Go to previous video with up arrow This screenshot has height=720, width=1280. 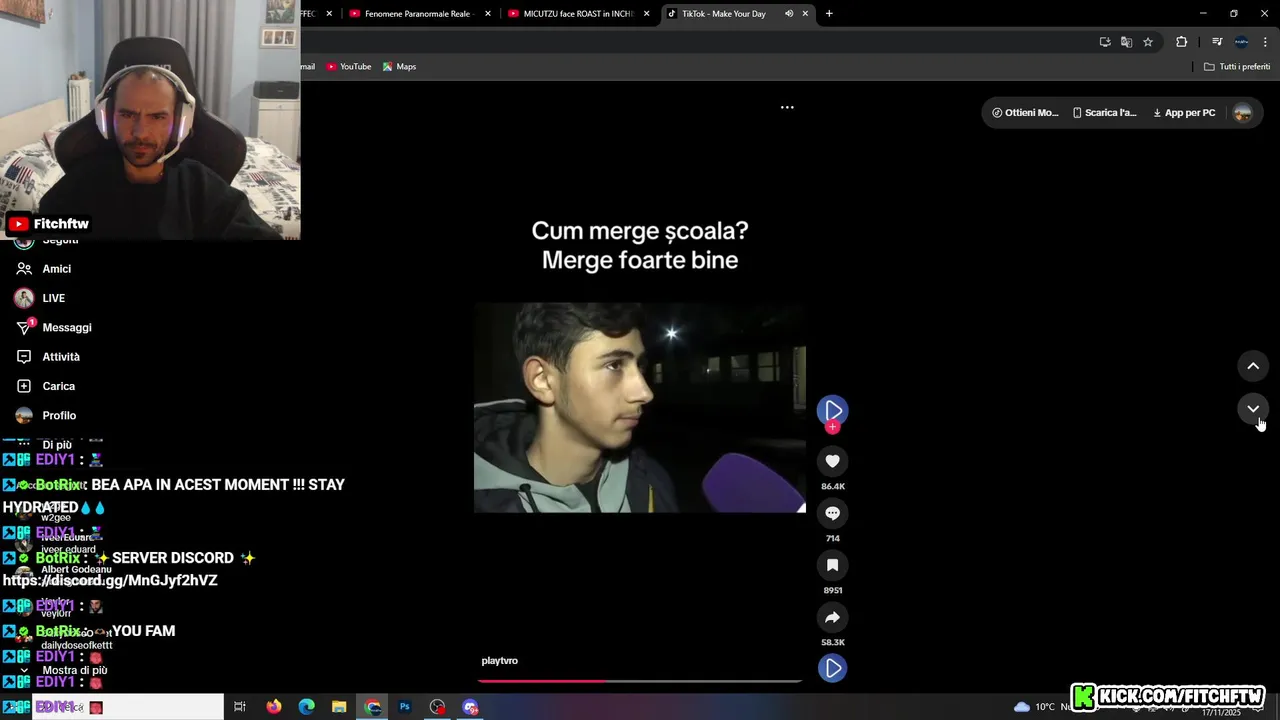coord(1253,366)
